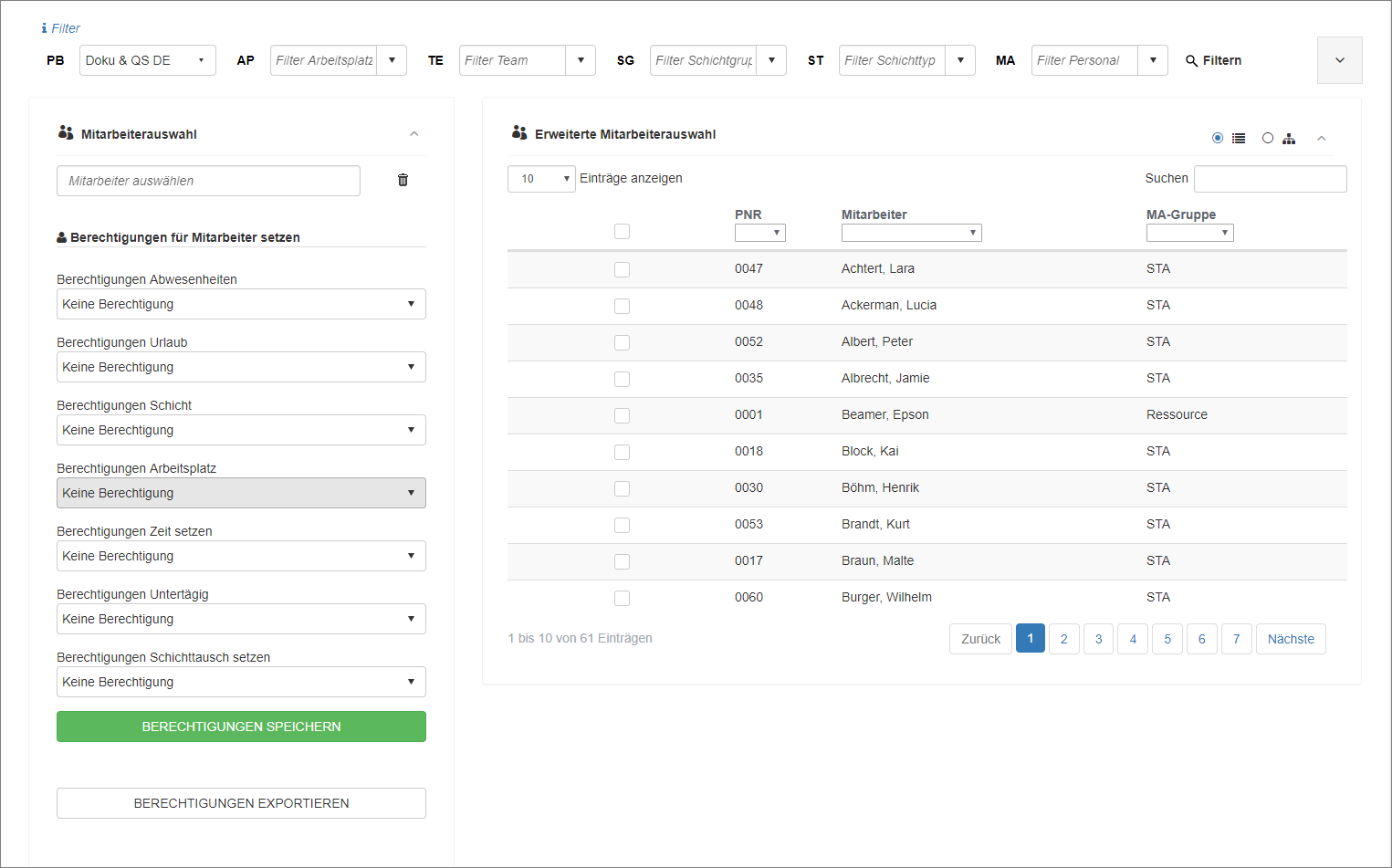Check the box for Albrecht, Jamie

coord(622,379)
